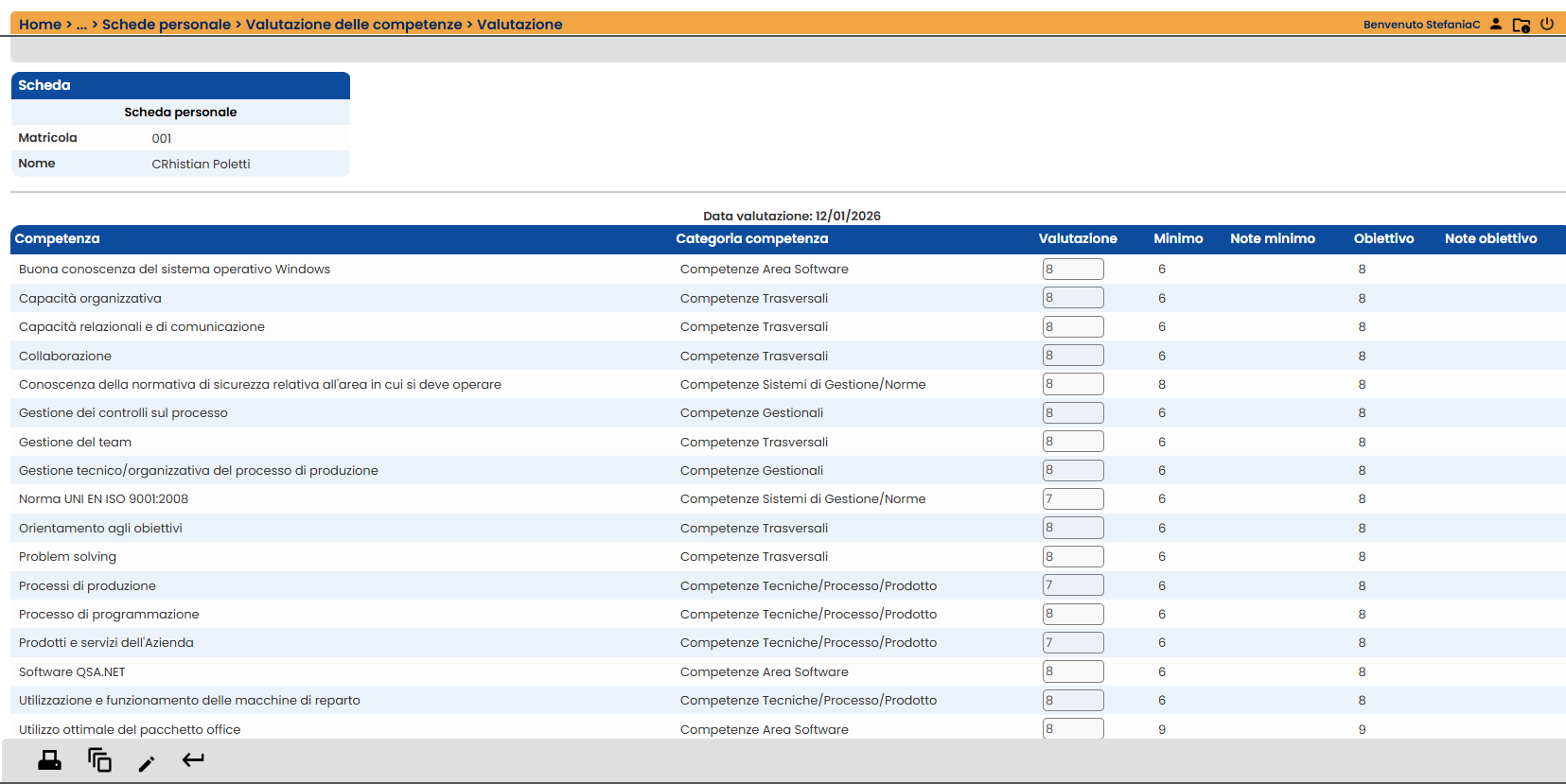This screenshot has width=1566, height=784.
Task: Click valutazione field for Gestione tecnico/organizzativa row
Action: point(1073,470)
